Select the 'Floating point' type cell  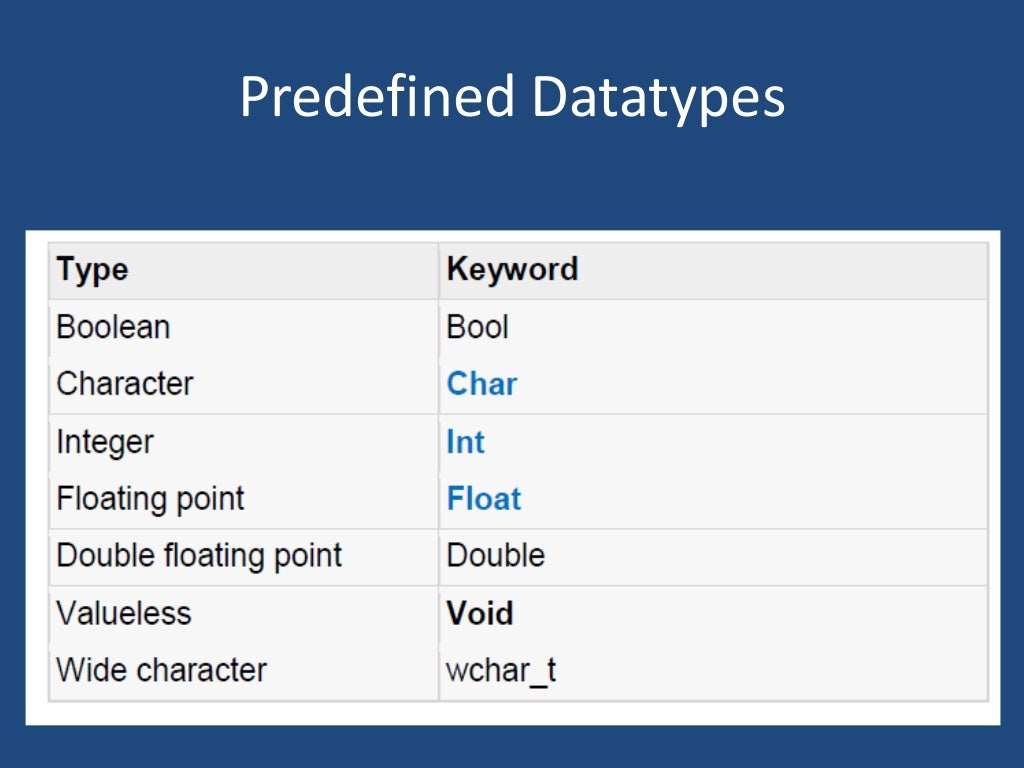tap(150, 499)
